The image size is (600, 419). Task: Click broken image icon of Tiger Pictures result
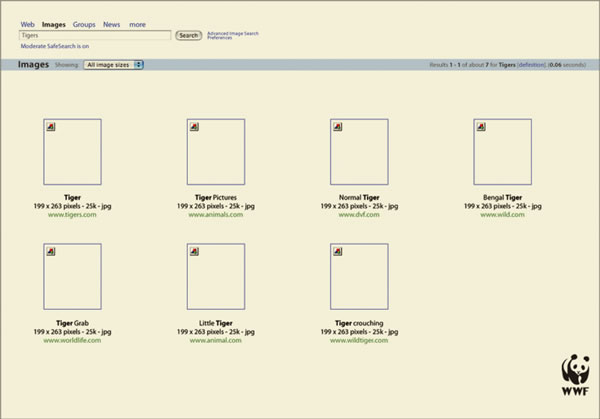click(x=193, y=125)
